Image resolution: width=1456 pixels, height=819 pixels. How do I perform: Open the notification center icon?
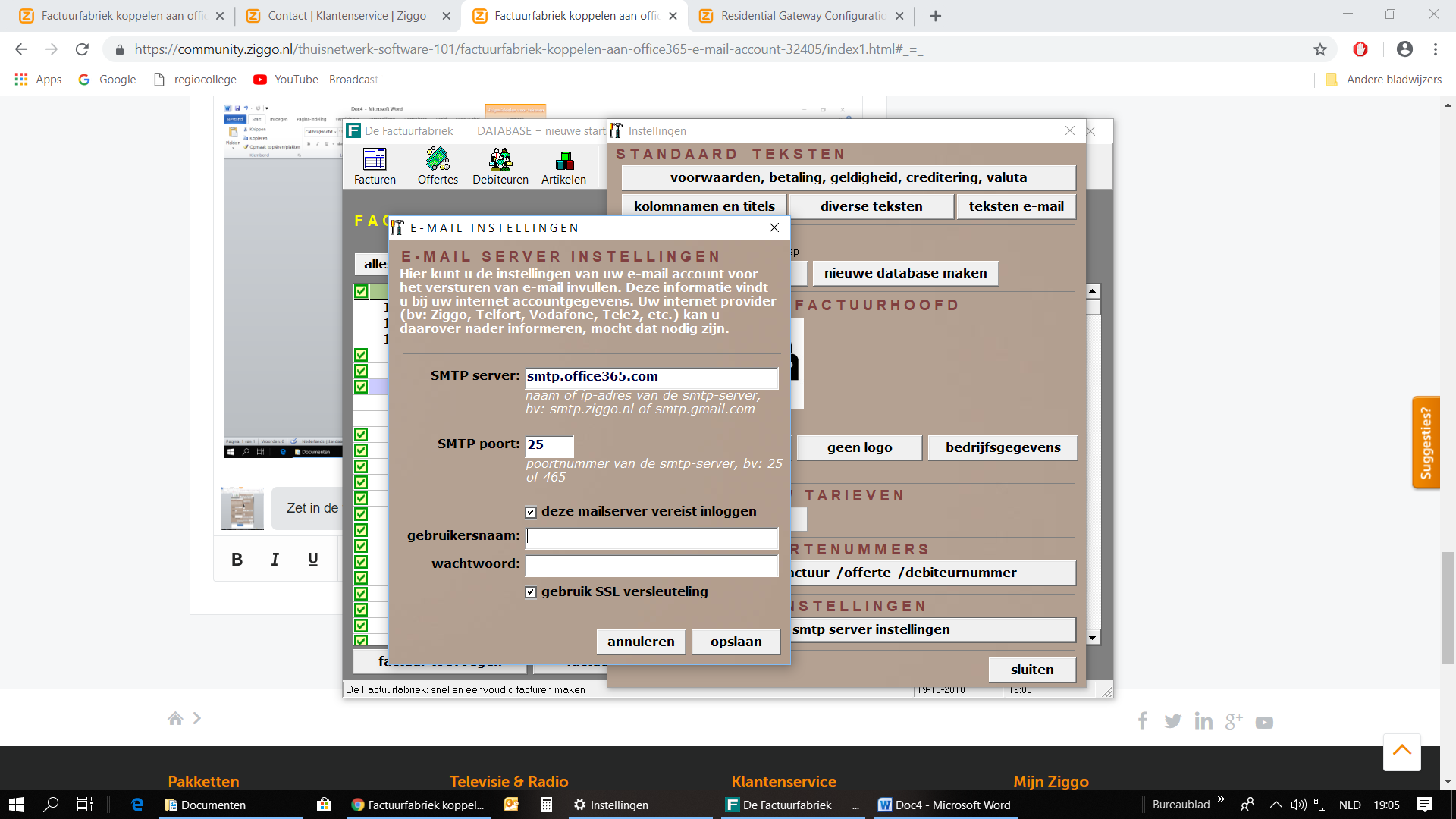(1425, 805)
